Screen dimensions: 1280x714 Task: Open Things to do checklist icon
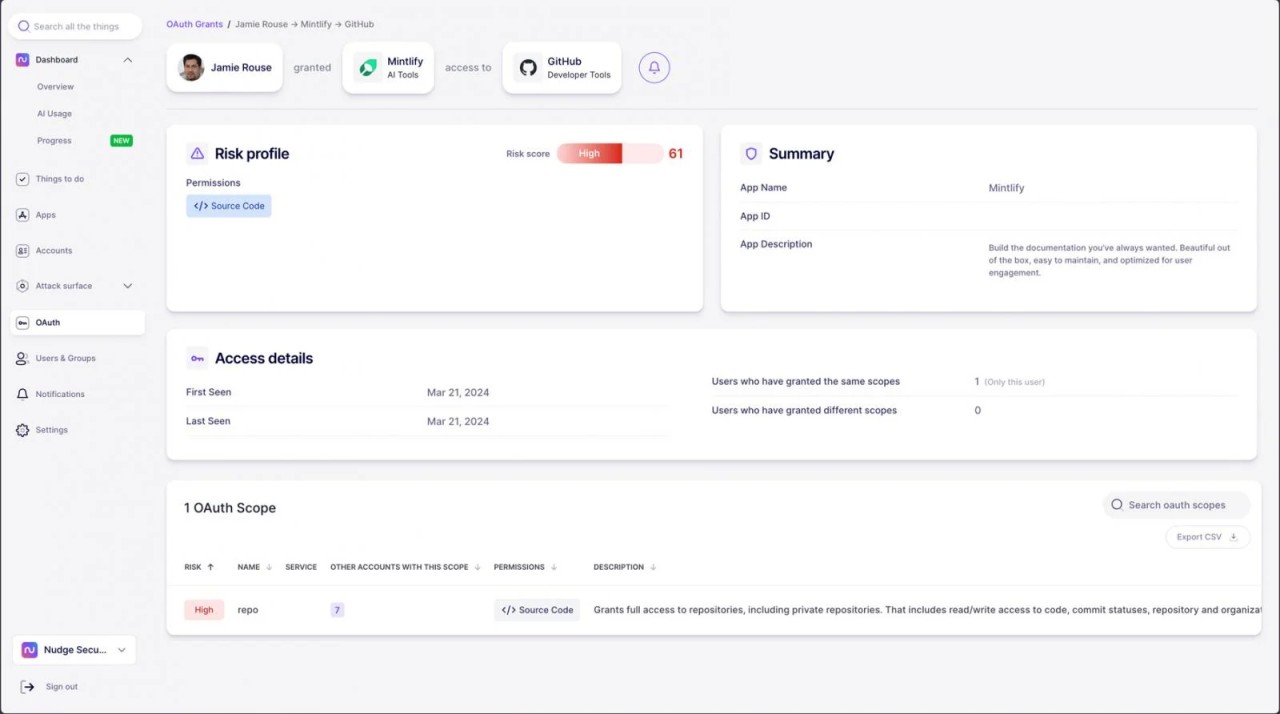23,179
